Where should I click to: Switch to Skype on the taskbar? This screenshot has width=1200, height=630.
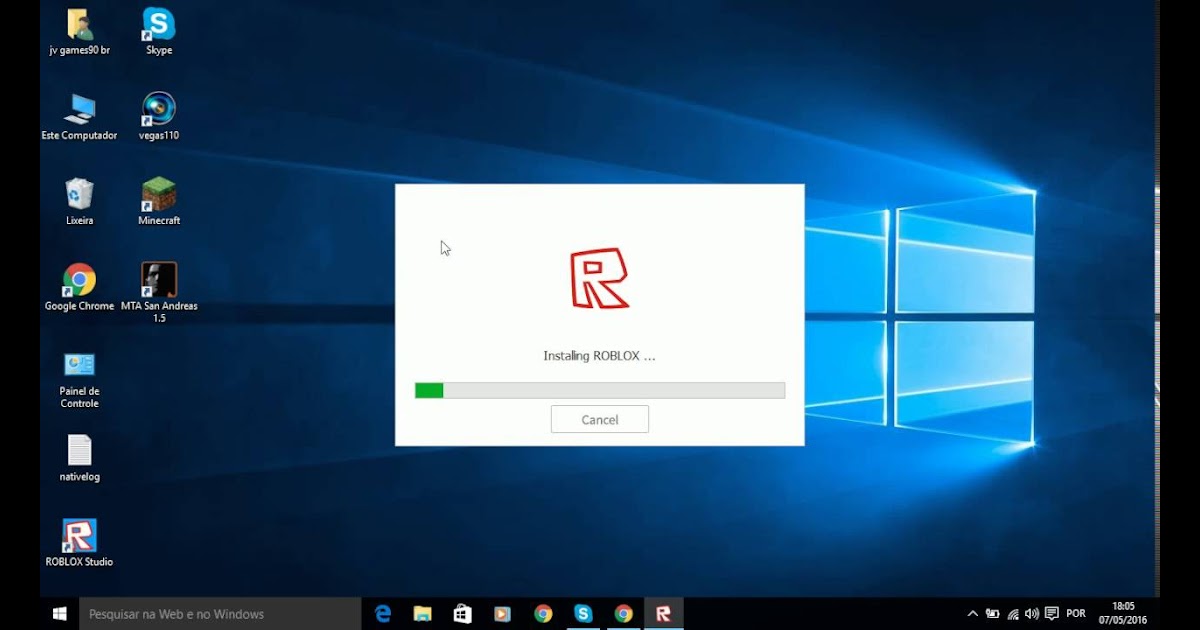(x=583, y=614)
